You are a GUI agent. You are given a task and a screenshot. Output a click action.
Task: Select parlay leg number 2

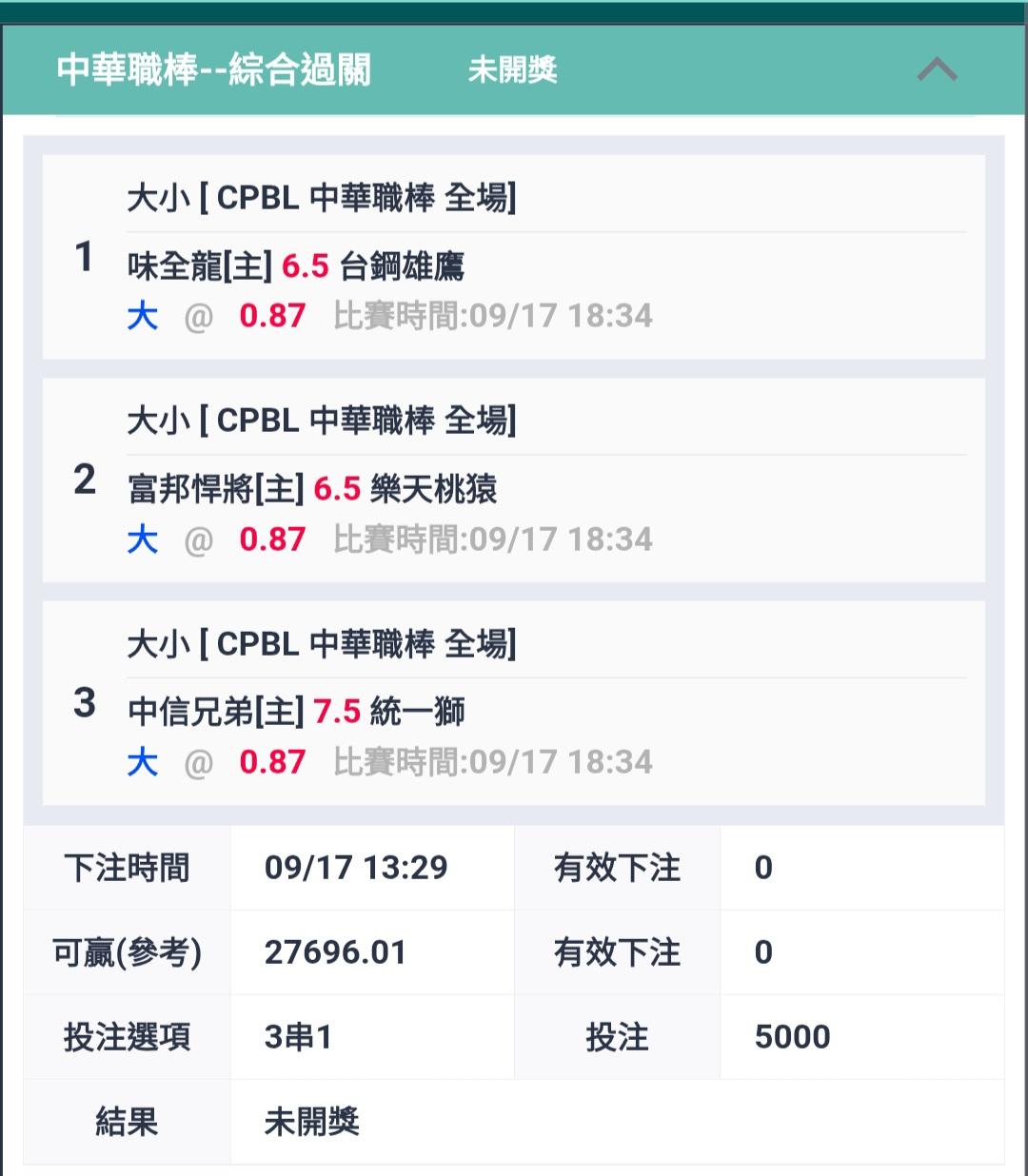click(x=84, y=480)
